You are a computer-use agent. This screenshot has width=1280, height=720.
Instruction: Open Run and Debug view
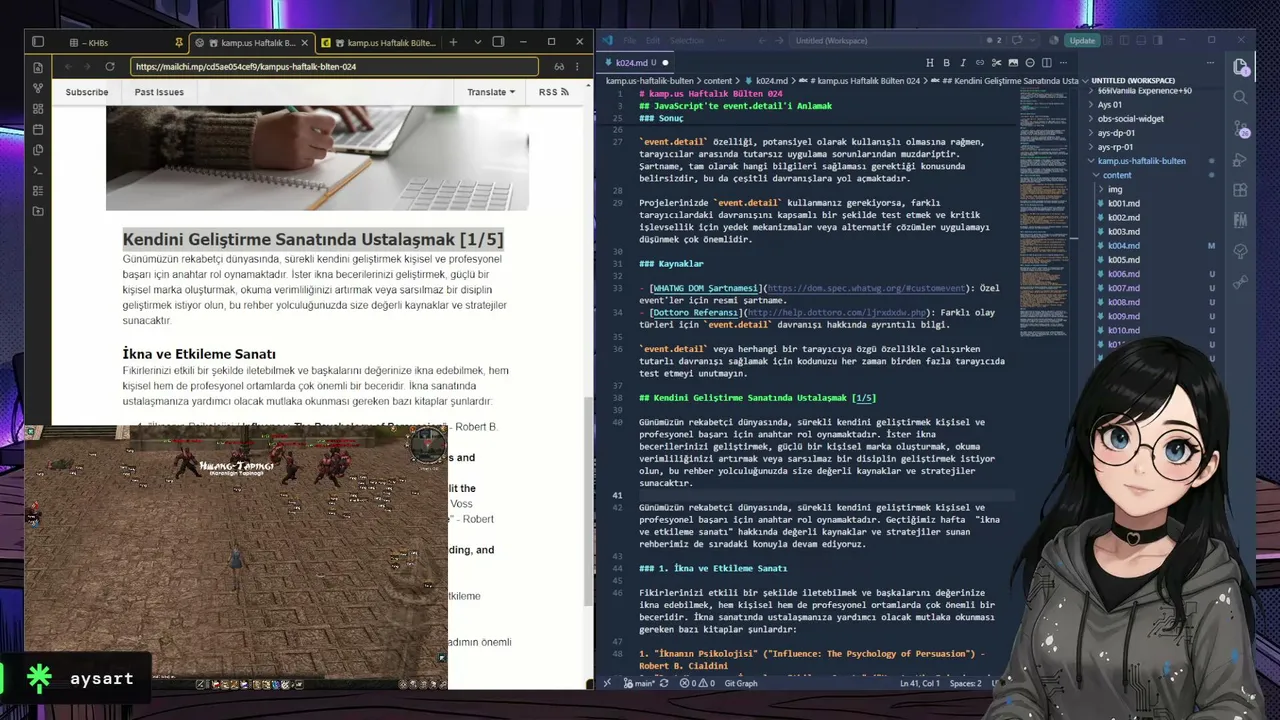(x=1241, y=160)
